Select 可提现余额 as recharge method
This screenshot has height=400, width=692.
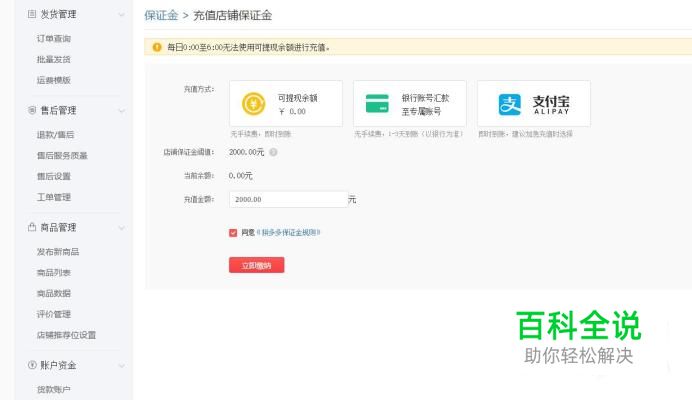pyautogui.click(x=286, y=103)
